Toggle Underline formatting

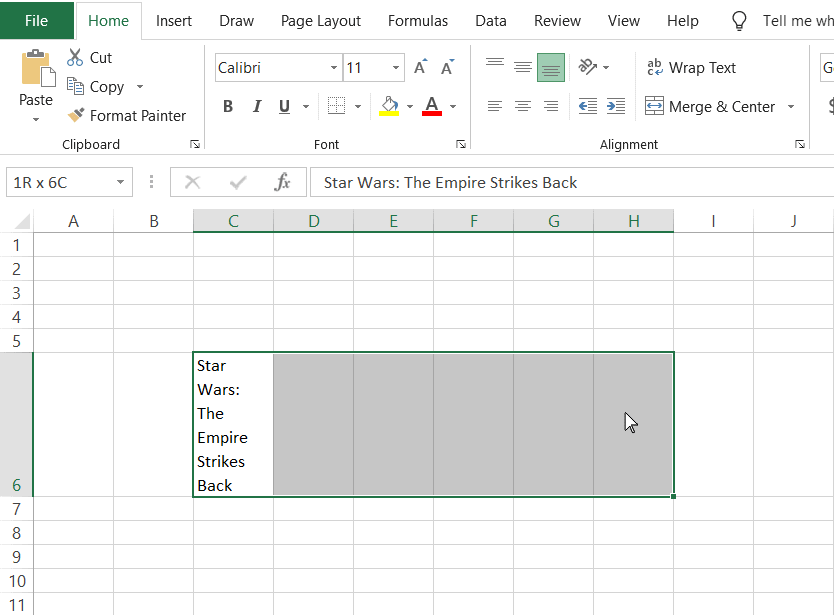(285, 106)
